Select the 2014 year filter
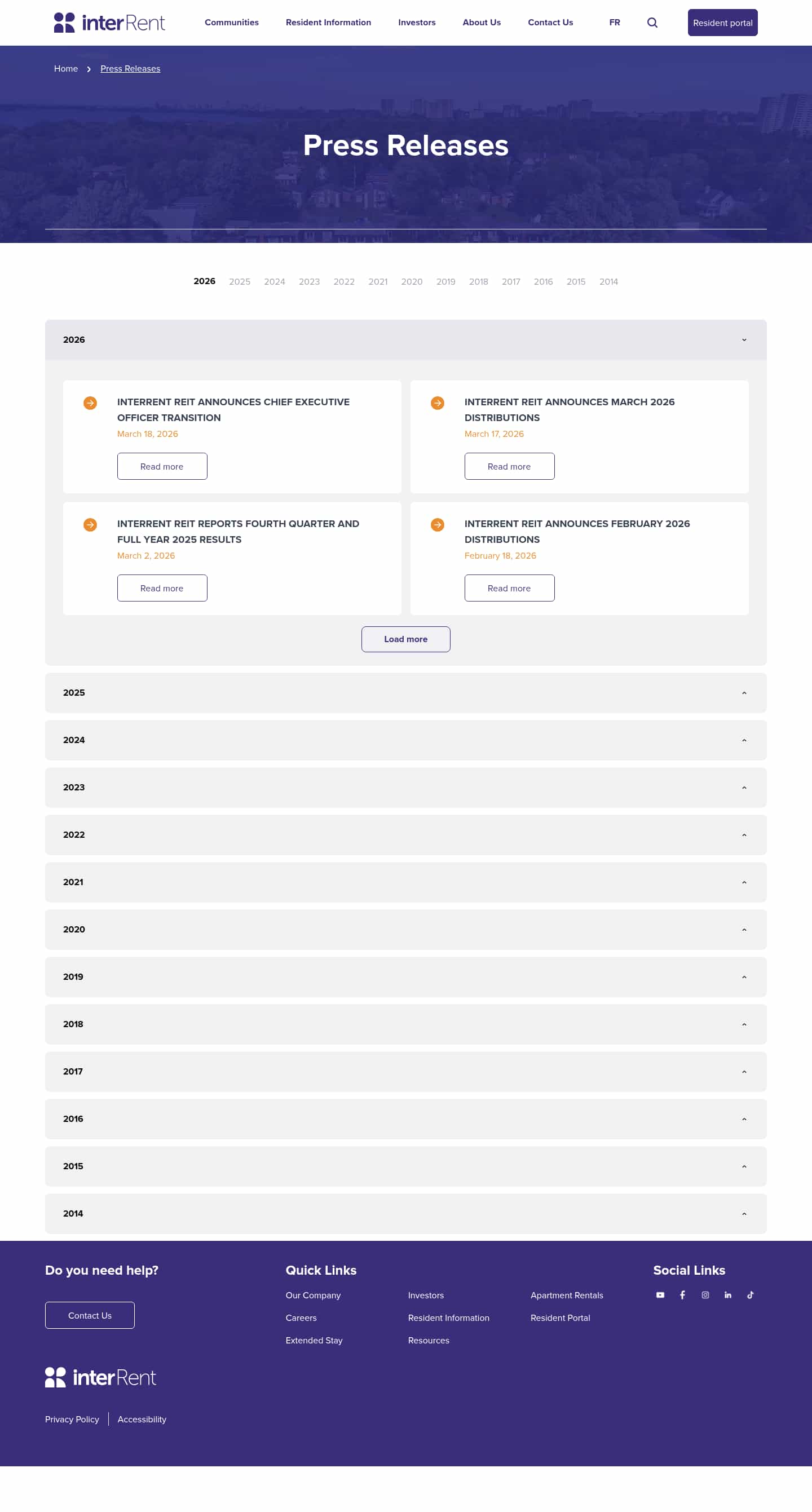 609,282
